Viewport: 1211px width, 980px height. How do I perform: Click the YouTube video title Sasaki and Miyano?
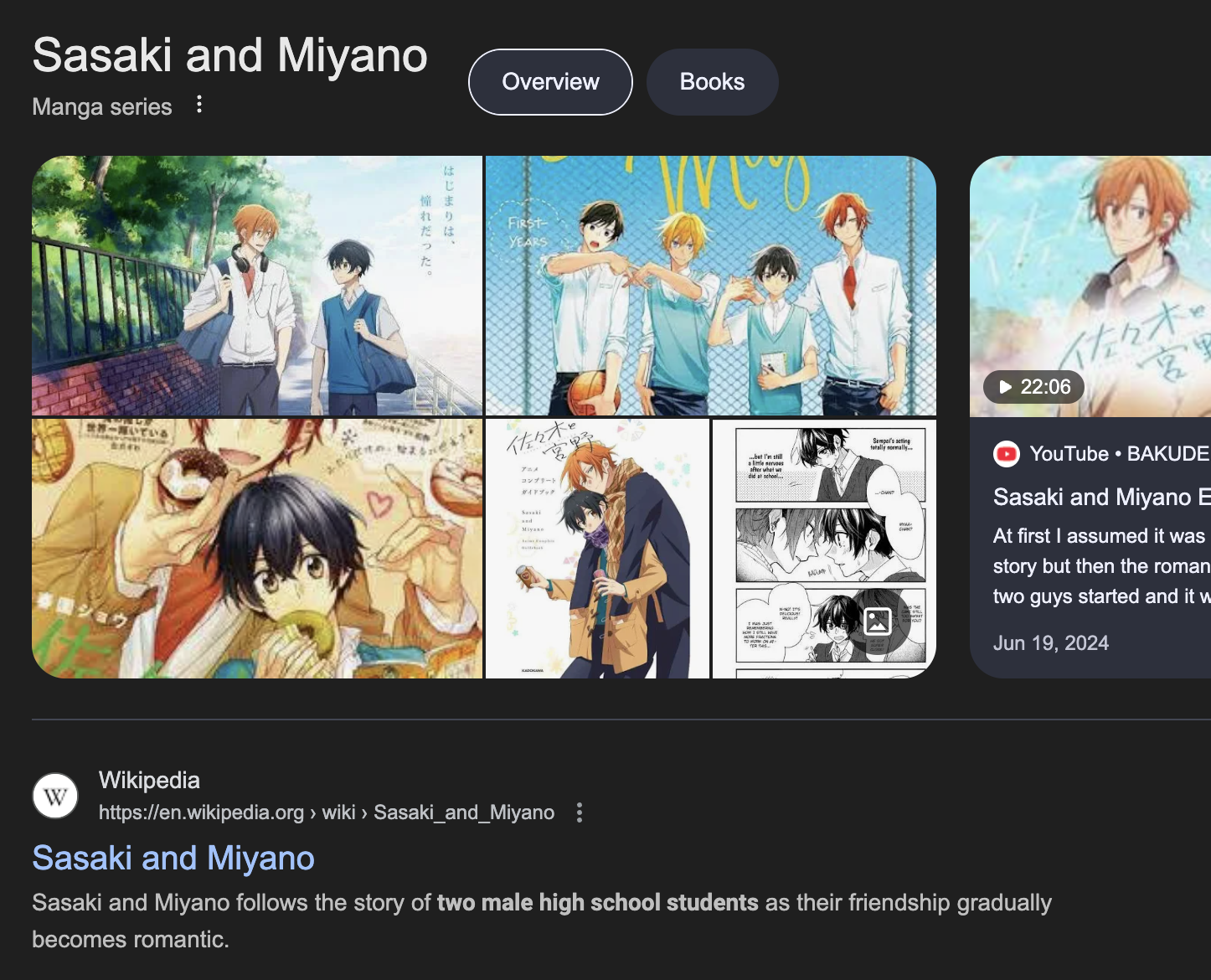1101,498
